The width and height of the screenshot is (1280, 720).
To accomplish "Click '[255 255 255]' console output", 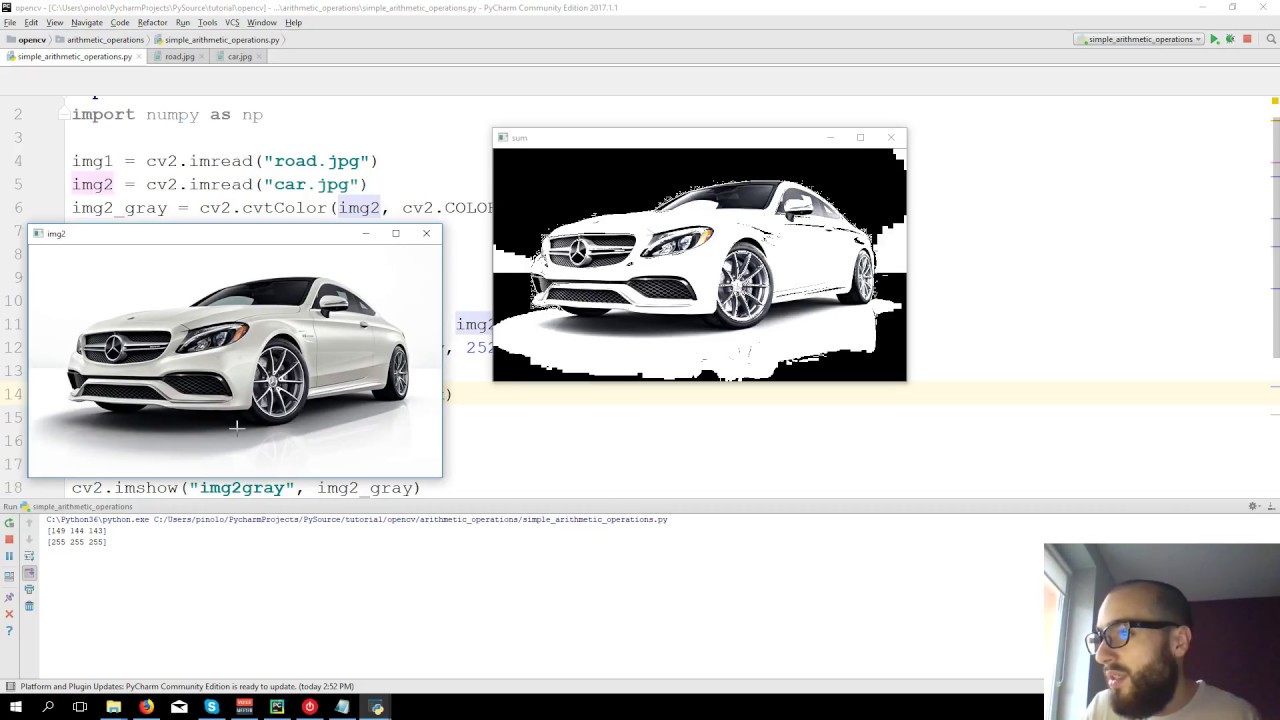I will [77, 542].
